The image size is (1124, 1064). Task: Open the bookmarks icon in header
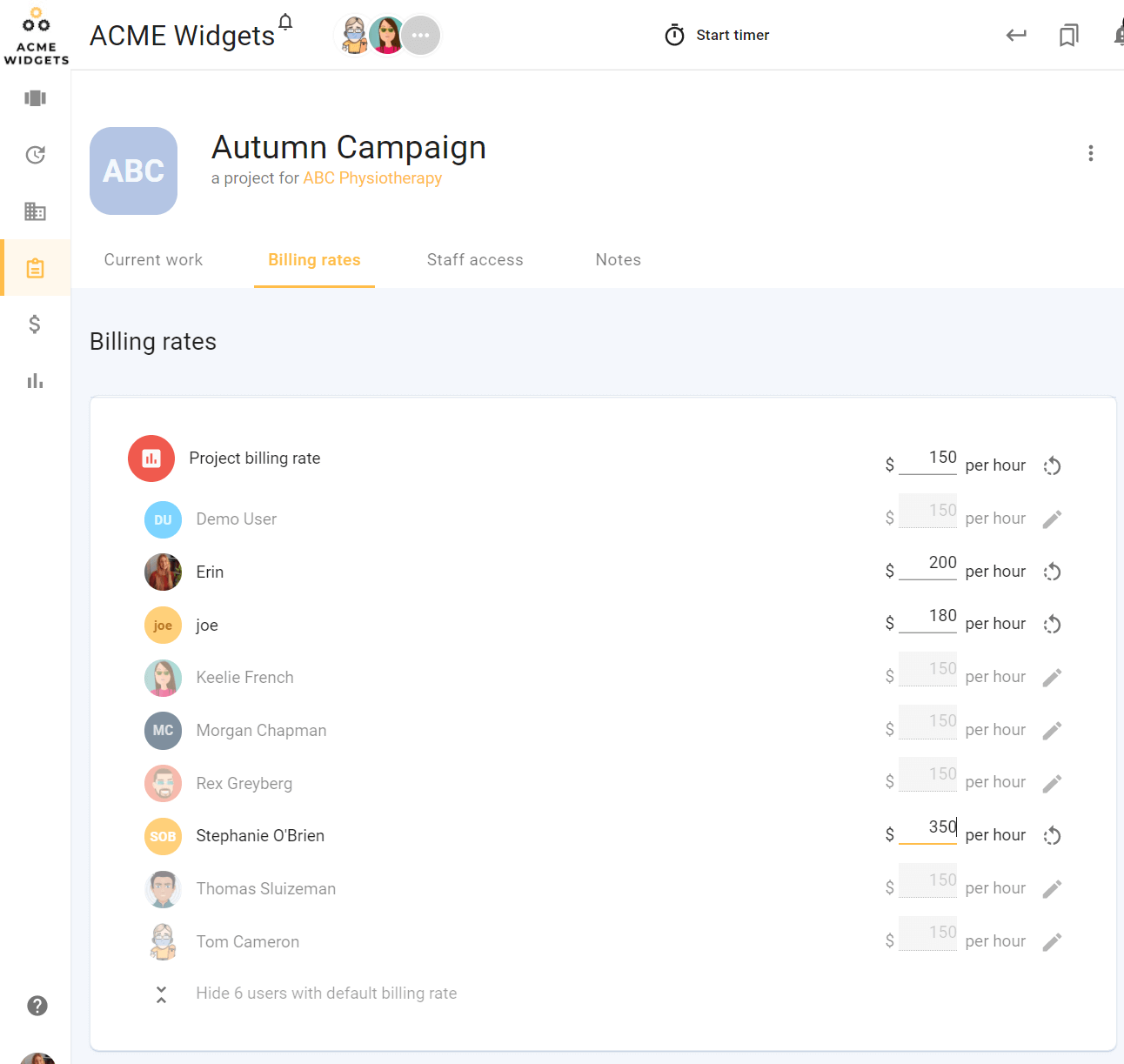1068,35
